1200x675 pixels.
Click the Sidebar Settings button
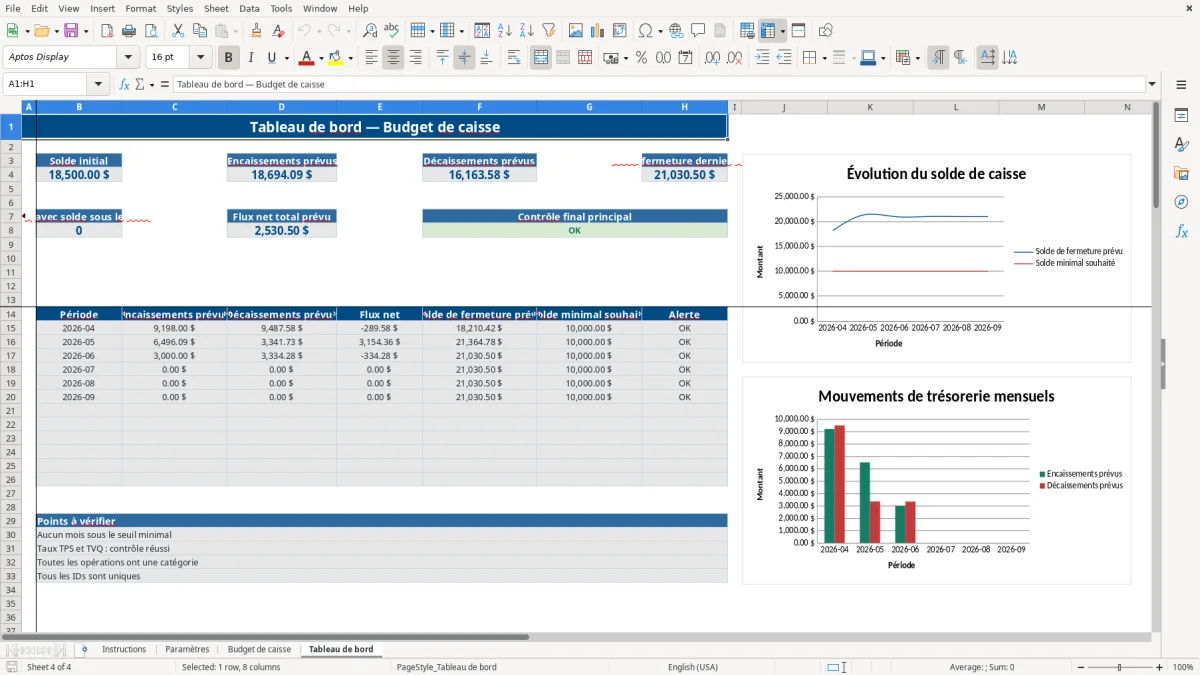(x=1181, y=87)
